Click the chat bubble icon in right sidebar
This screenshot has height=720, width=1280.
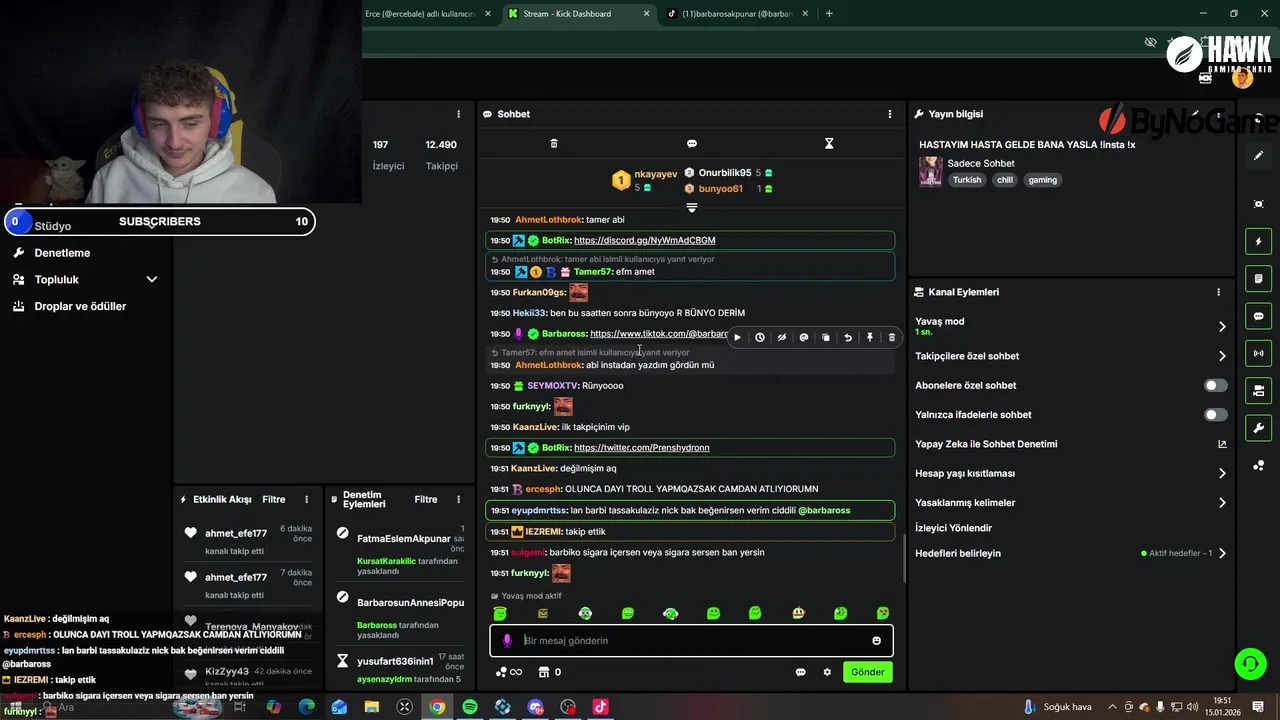(1259, 316)
